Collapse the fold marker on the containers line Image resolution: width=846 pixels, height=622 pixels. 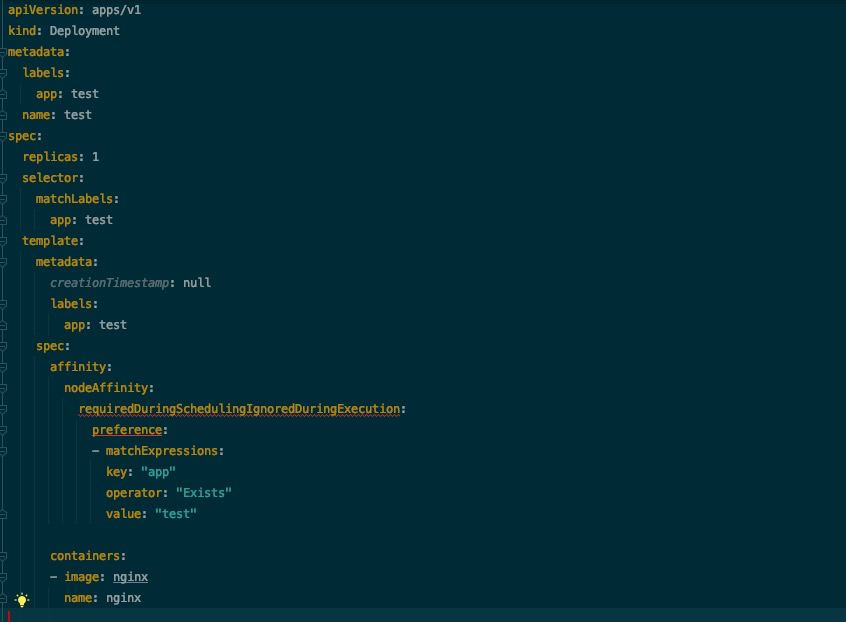[3, 556]
